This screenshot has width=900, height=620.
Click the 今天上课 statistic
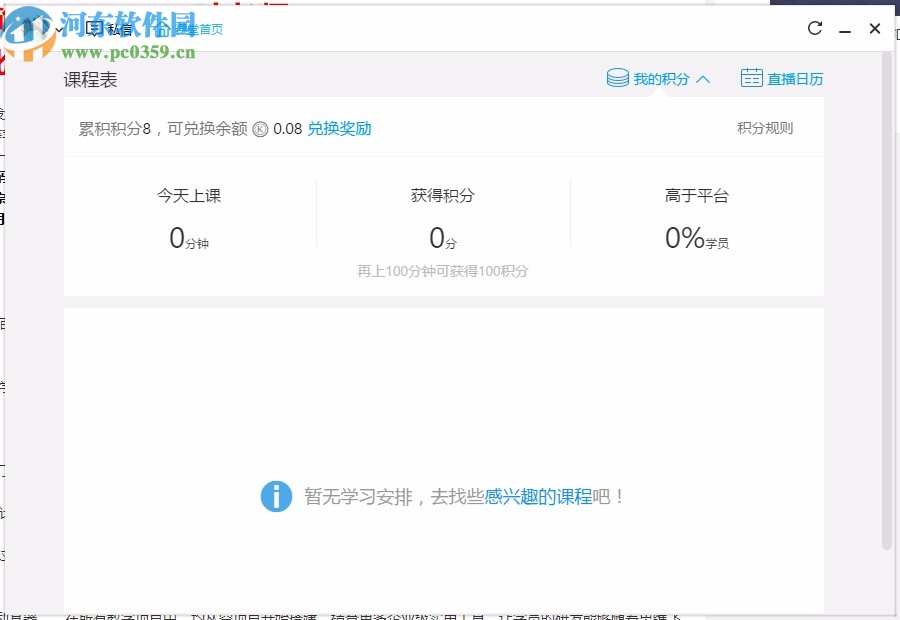[x=189, y=196]
